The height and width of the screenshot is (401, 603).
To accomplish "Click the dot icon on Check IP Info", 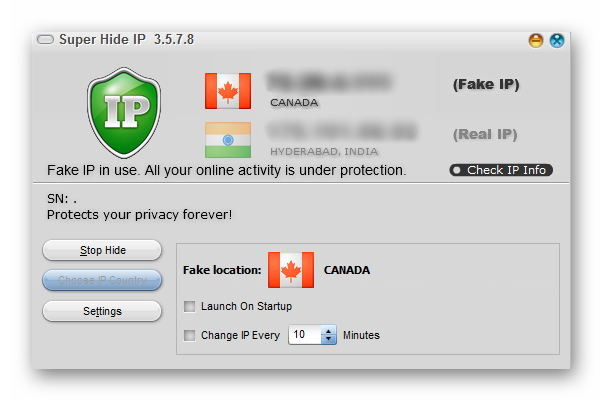I will click(456, 170).
